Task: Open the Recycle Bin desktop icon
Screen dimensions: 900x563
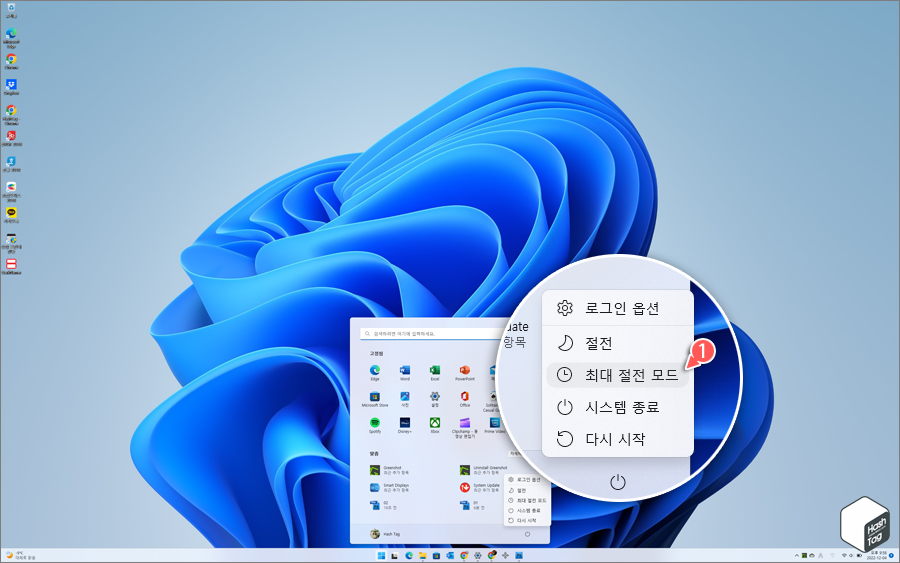Action: tap(11, 10)
